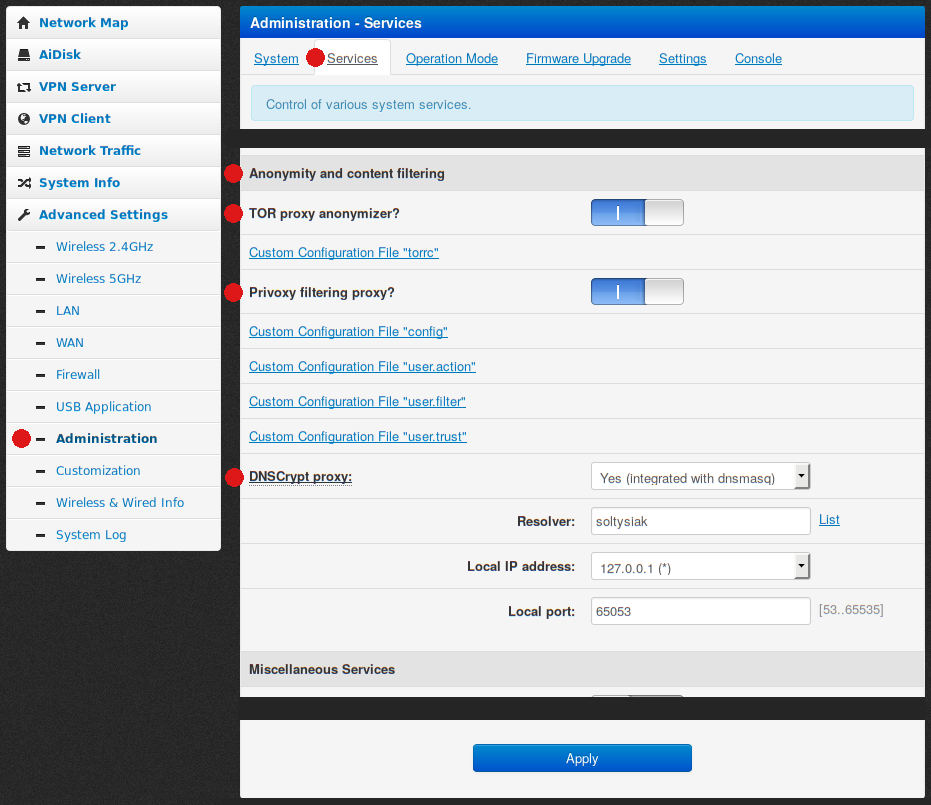This screenshot has height=805, width=931.
Task: Click the DNSCrypt proxy label link
Action: pyautogui.click(x=300, y=477)
